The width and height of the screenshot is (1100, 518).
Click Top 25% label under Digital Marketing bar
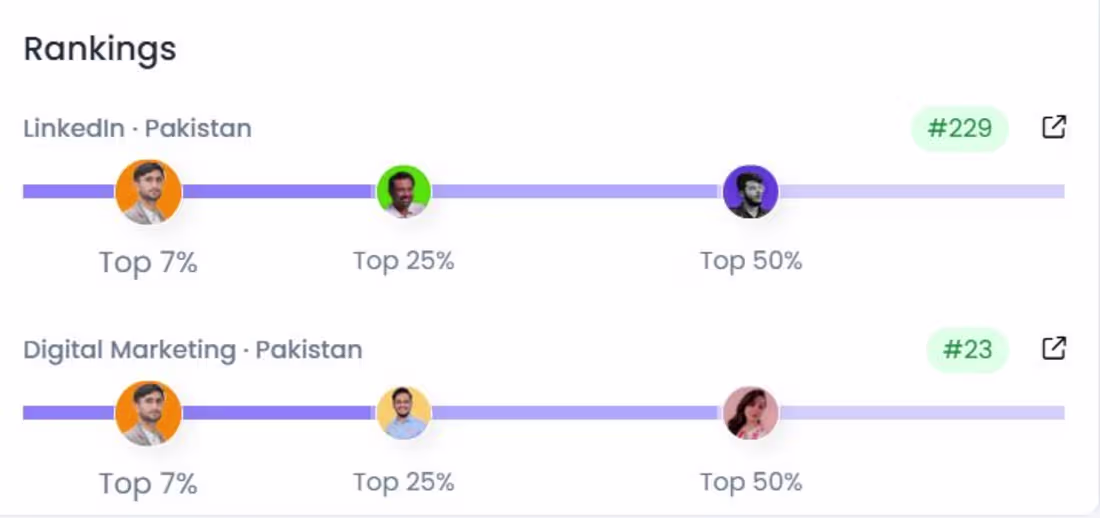pos(403,482)
